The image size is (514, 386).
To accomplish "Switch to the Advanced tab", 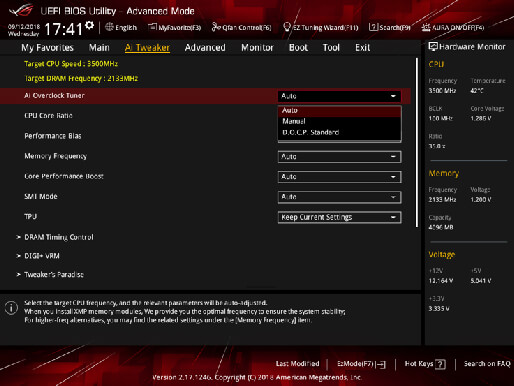I will [205, 48].
